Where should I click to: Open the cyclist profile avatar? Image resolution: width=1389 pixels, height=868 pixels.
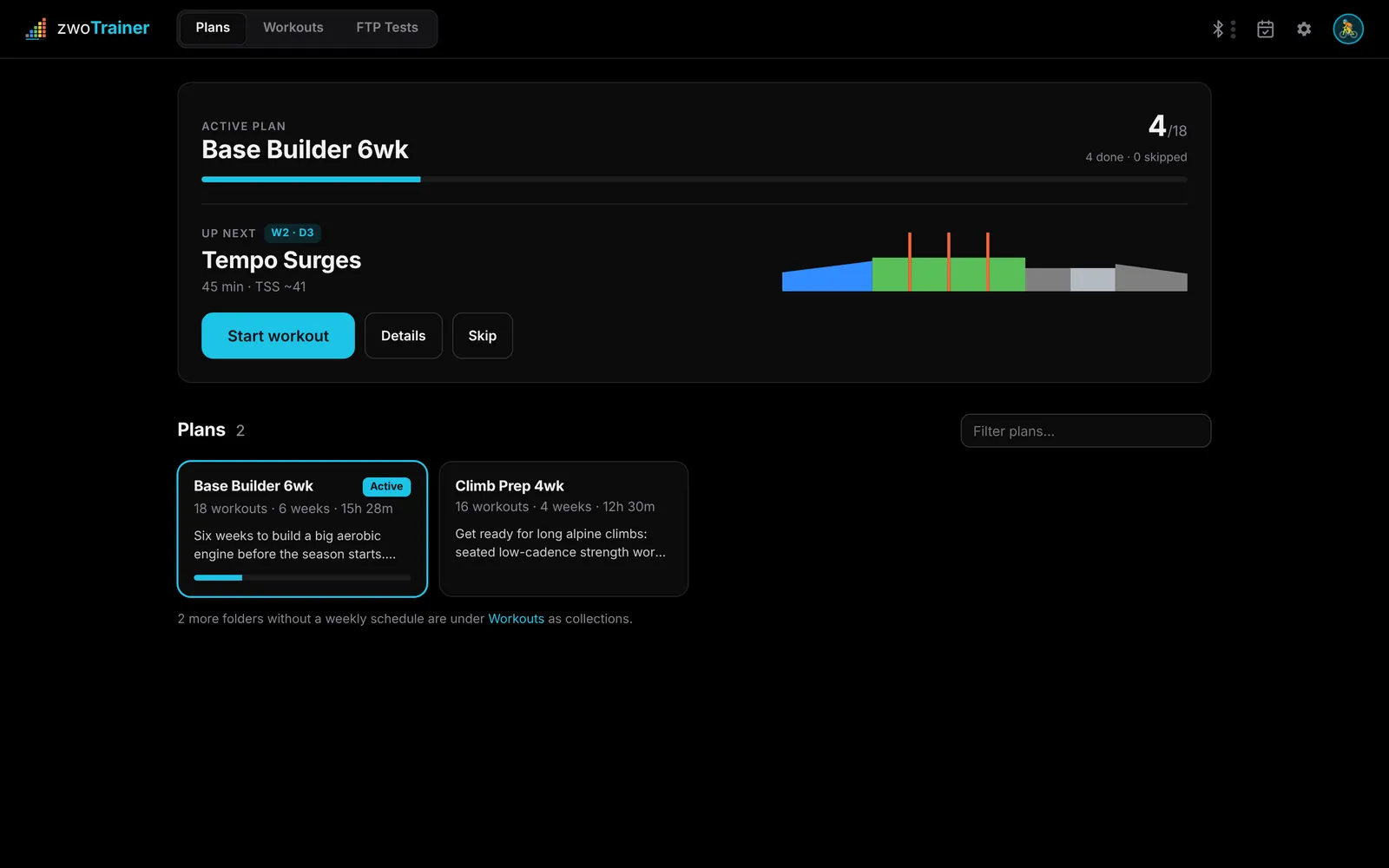(1348, 29)
